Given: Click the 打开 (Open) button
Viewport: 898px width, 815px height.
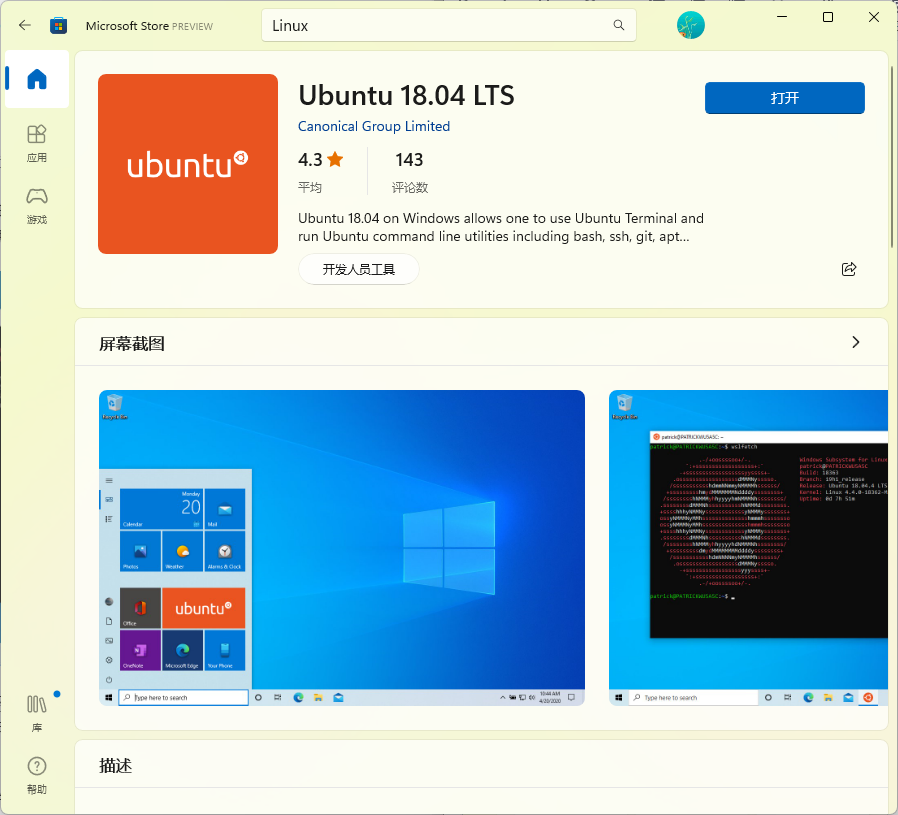Looking at the screenshot, I should click(785, 98).
